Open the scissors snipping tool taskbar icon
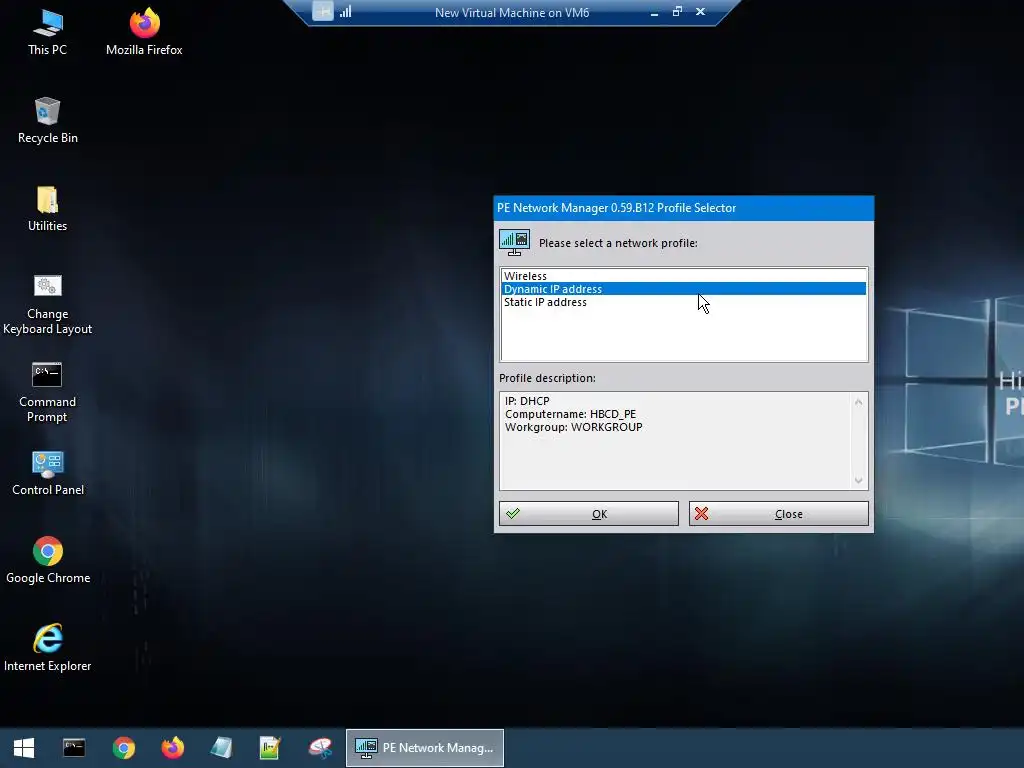 320,748
